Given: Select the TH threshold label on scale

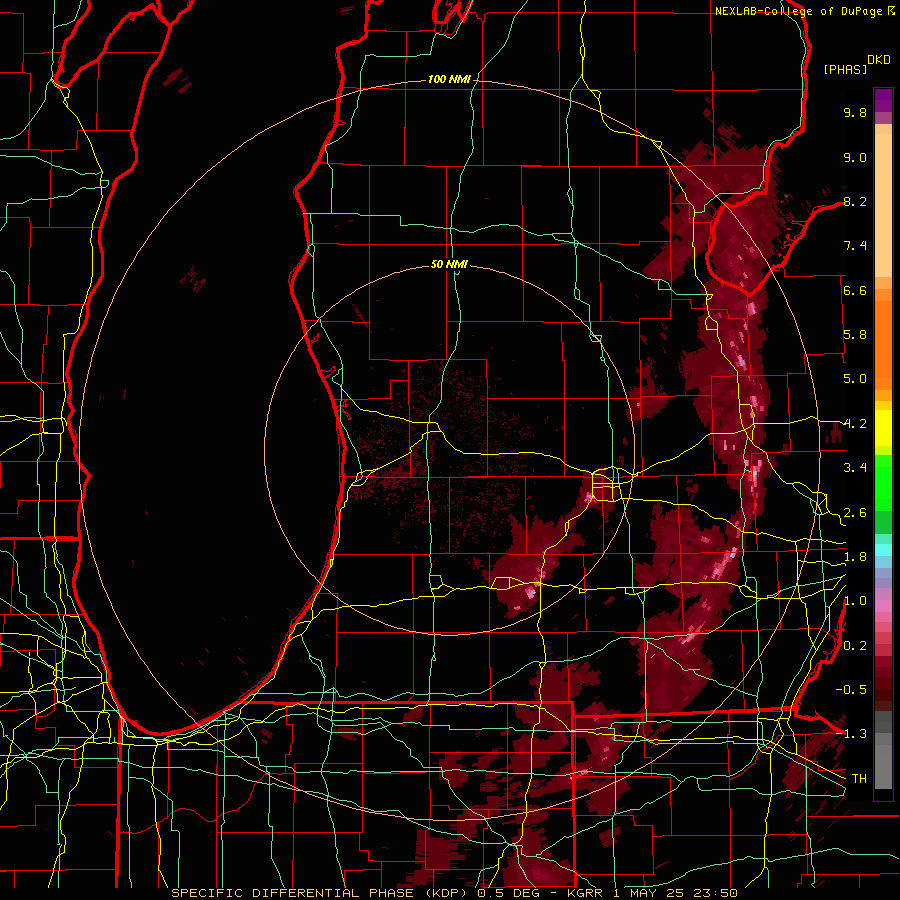Looking at the screenshot, I should [859, 779].
